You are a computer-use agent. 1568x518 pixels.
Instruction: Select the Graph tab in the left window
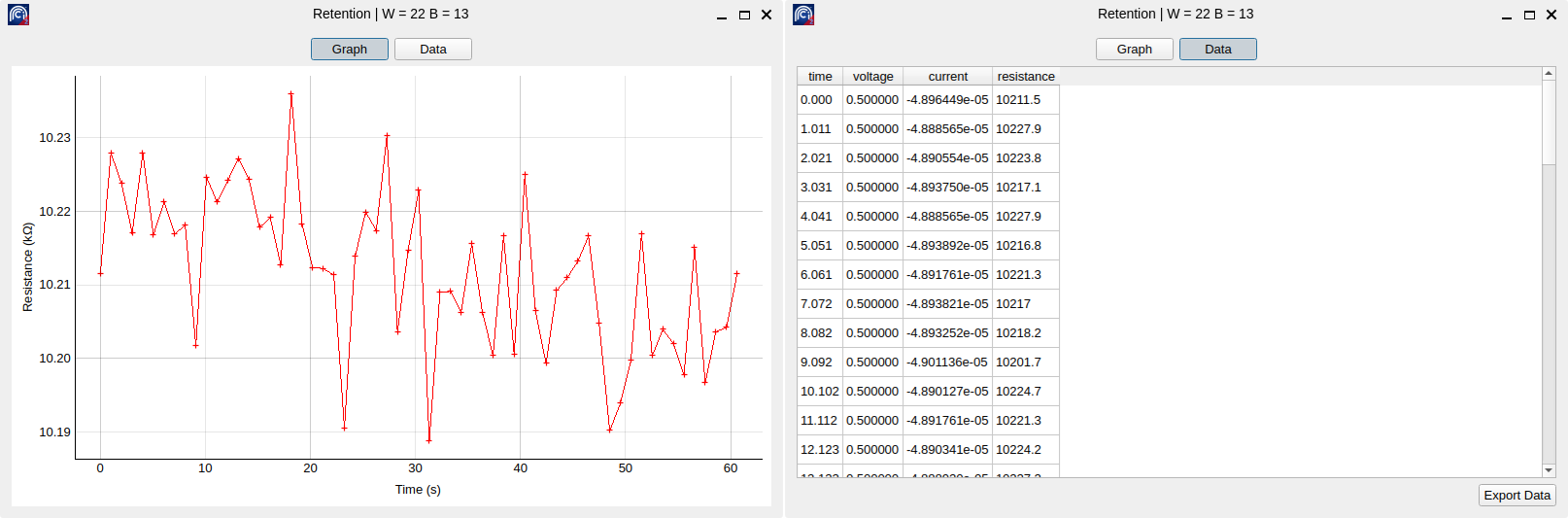(x=350, y=50)
